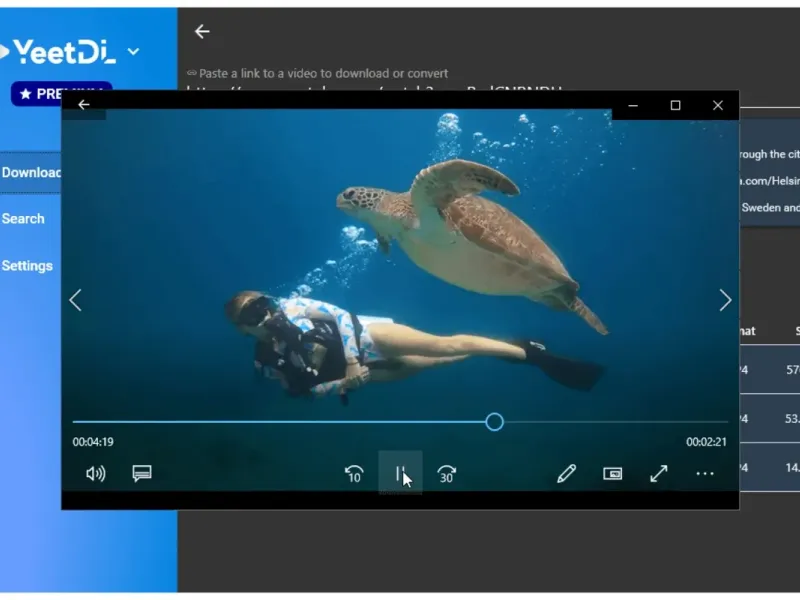Expand the YeetDL logo dropdown arrow

(133, 52)
